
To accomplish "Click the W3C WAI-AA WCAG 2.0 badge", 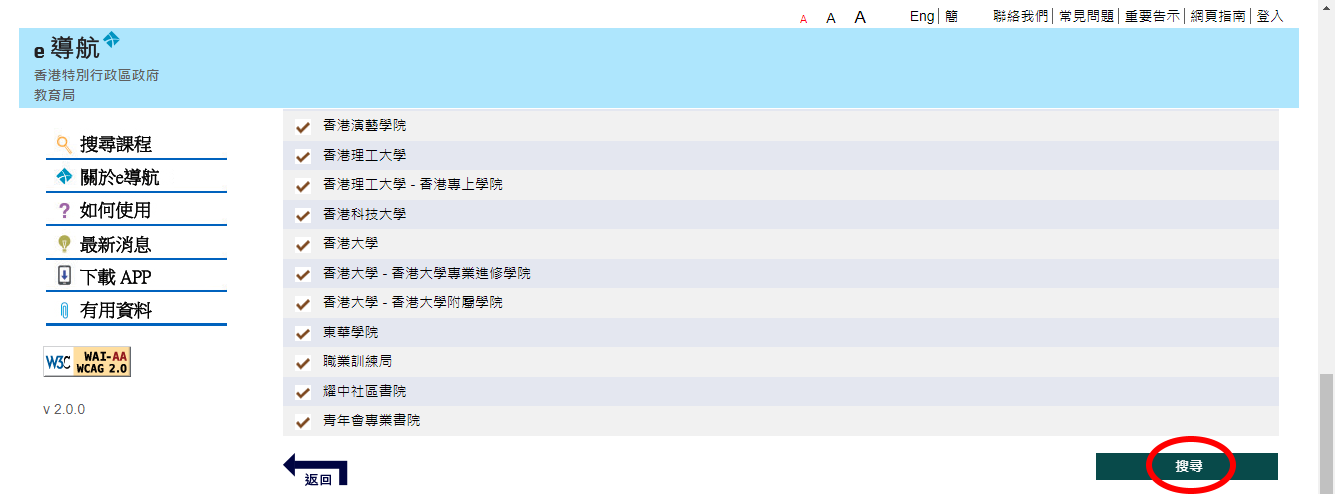I will [87, 362].
